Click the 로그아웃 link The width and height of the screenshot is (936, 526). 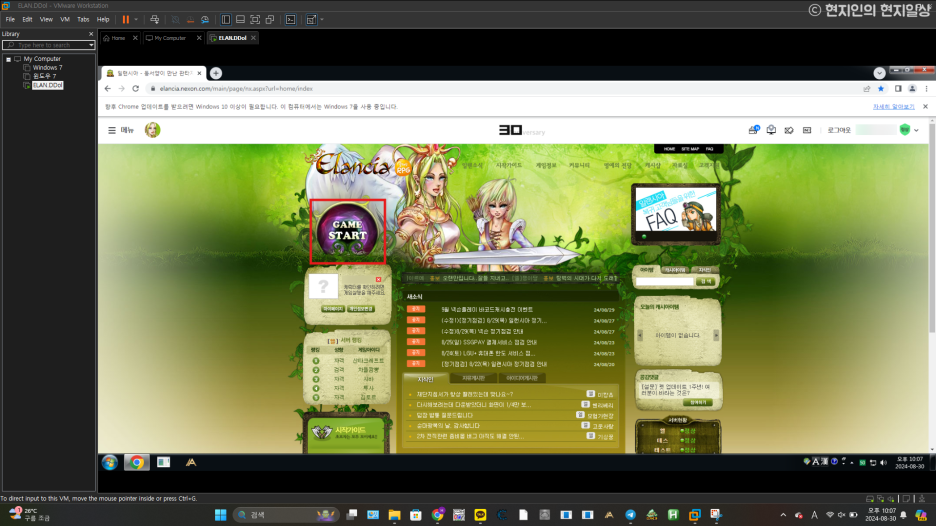pos(839,130)
